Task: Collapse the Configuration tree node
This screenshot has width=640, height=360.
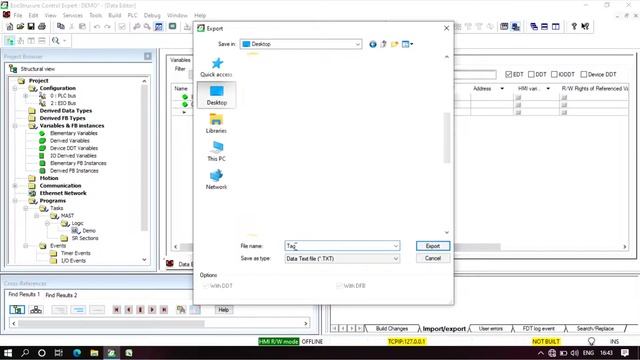Action: tap(15, 88)
